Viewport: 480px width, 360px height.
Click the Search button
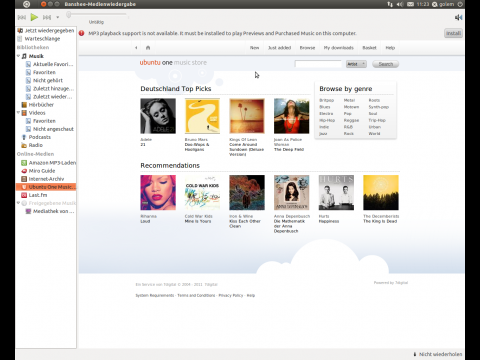pos(385,64)
